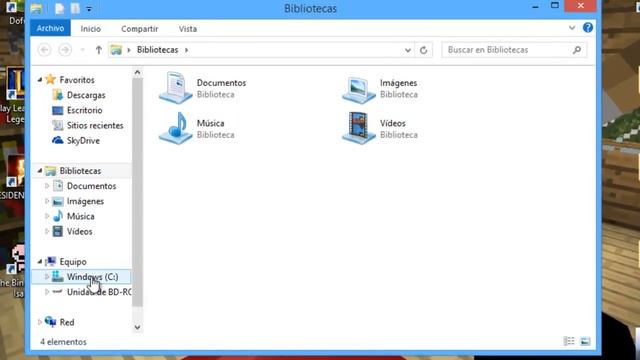The width and height of the screenshot is (640, 360).
Task: Select Favoritos in the navigation pane
Action: [x=77, y=80]
